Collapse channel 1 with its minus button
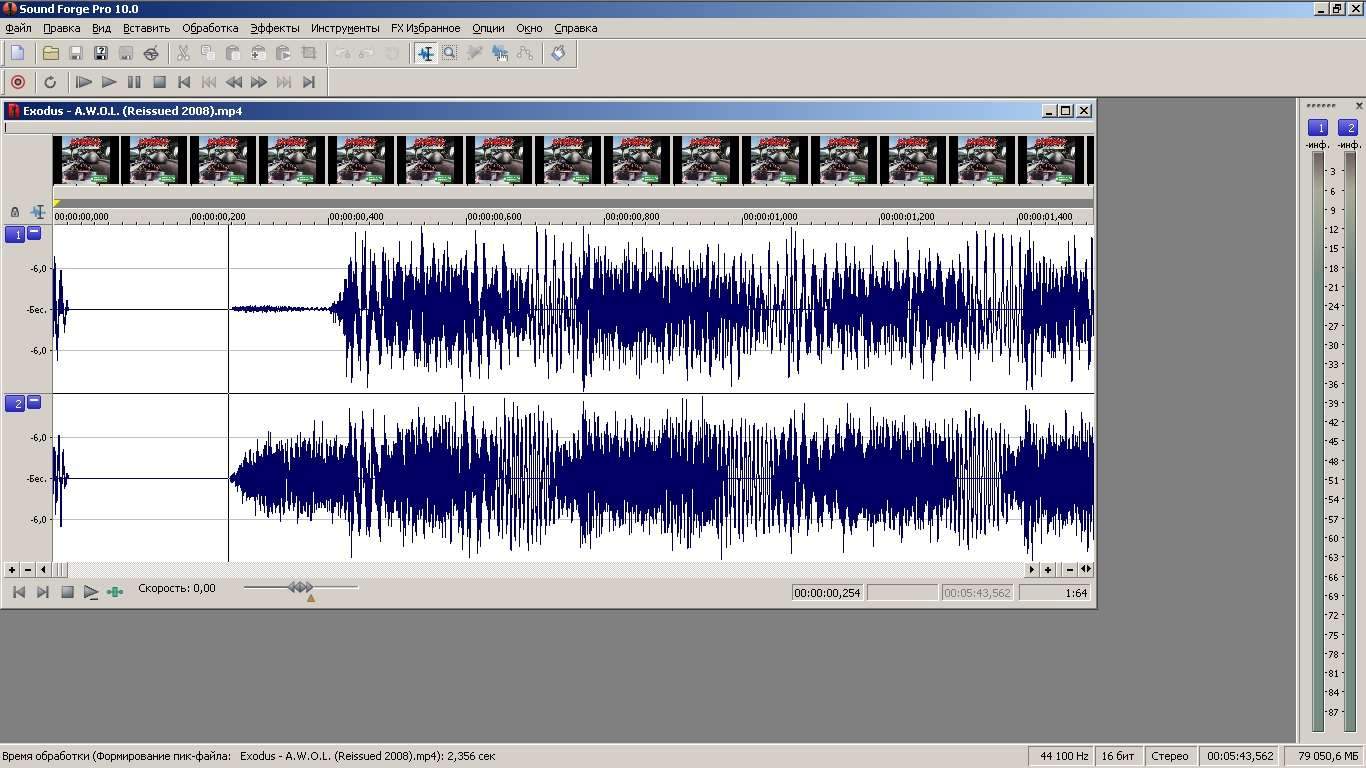The width and height of the screenshot is (1366, 768). (x=34, y=233)
